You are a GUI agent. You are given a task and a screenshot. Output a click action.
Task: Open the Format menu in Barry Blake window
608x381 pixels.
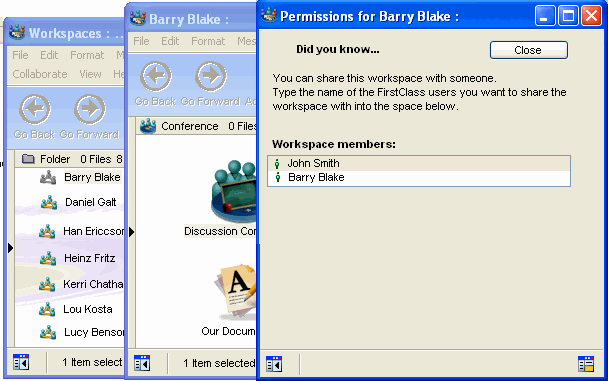208,41
